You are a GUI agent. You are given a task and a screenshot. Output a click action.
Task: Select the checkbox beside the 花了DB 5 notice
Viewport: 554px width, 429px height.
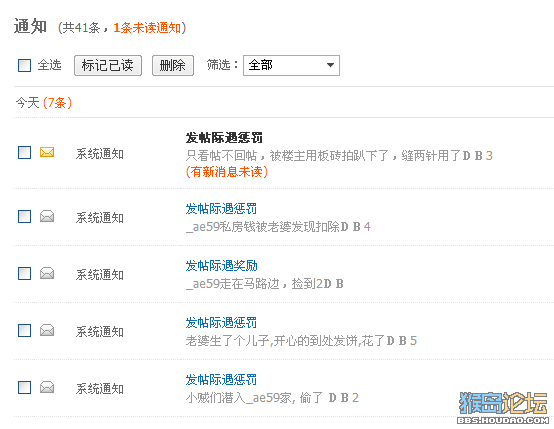(24, 330)
